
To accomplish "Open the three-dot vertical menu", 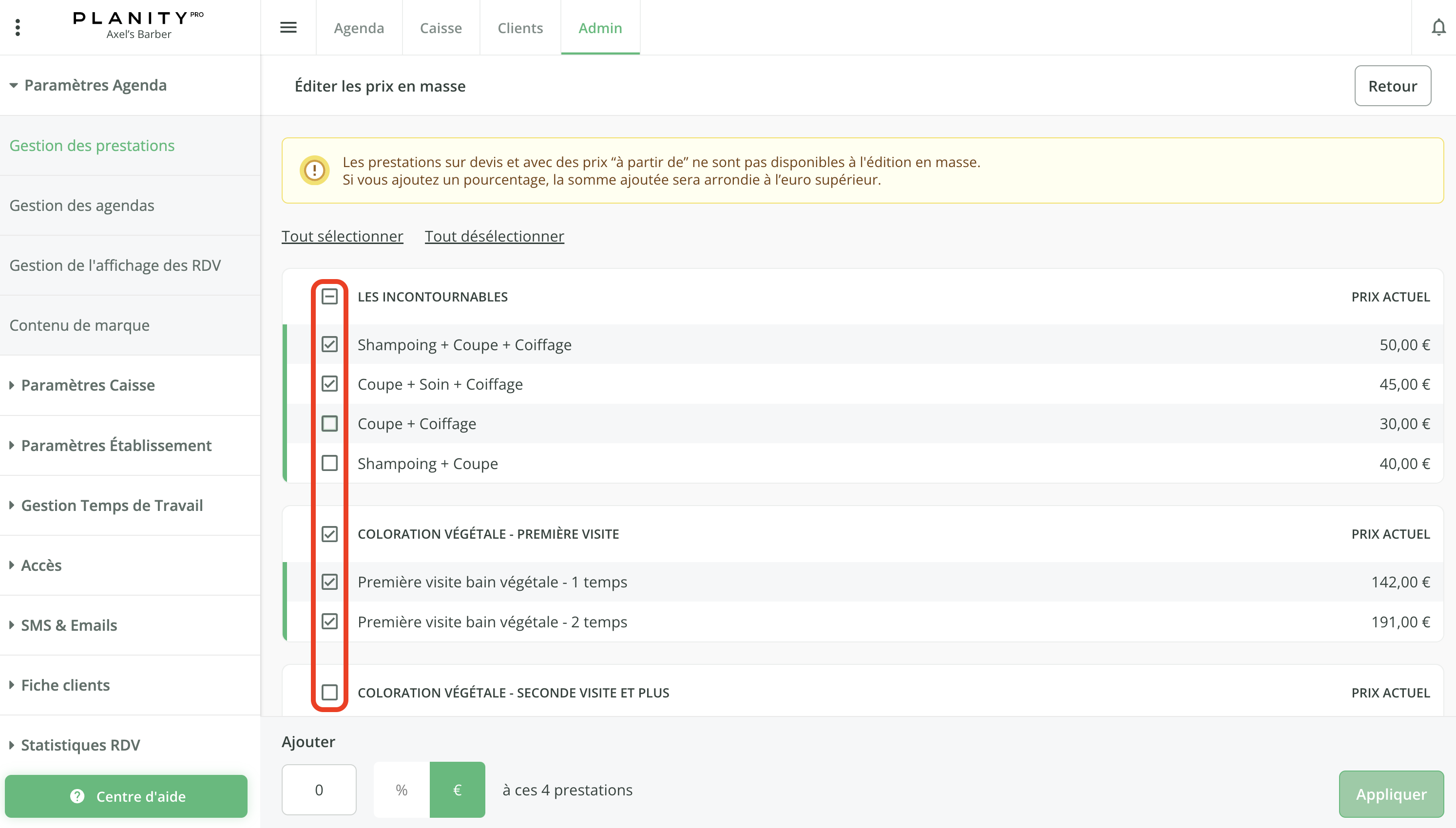I will [18, 27].
